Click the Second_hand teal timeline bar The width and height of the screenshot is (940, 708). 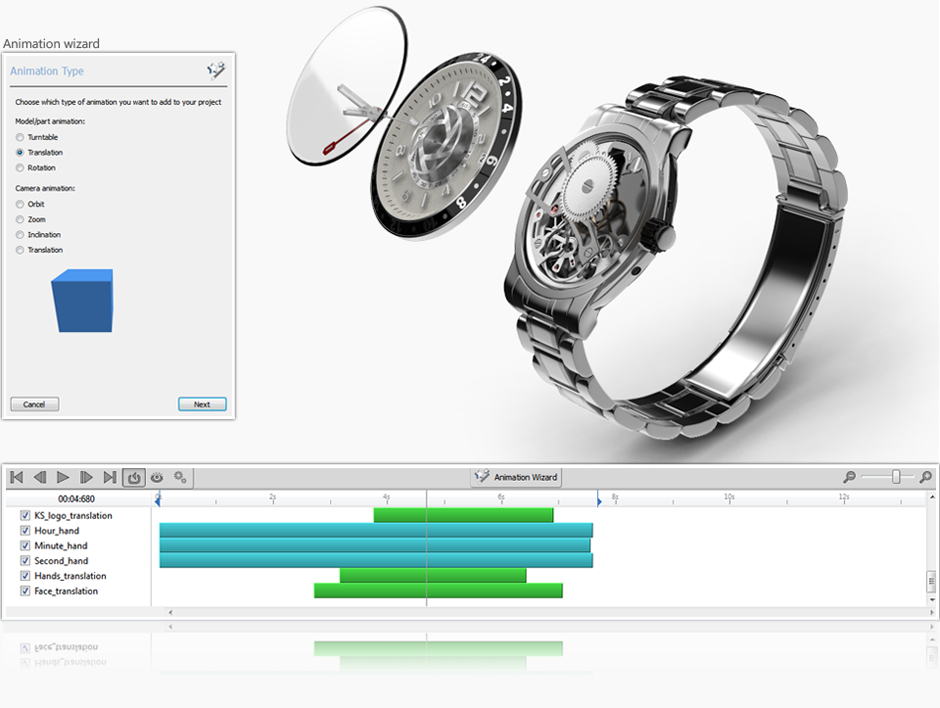point(376,560)
